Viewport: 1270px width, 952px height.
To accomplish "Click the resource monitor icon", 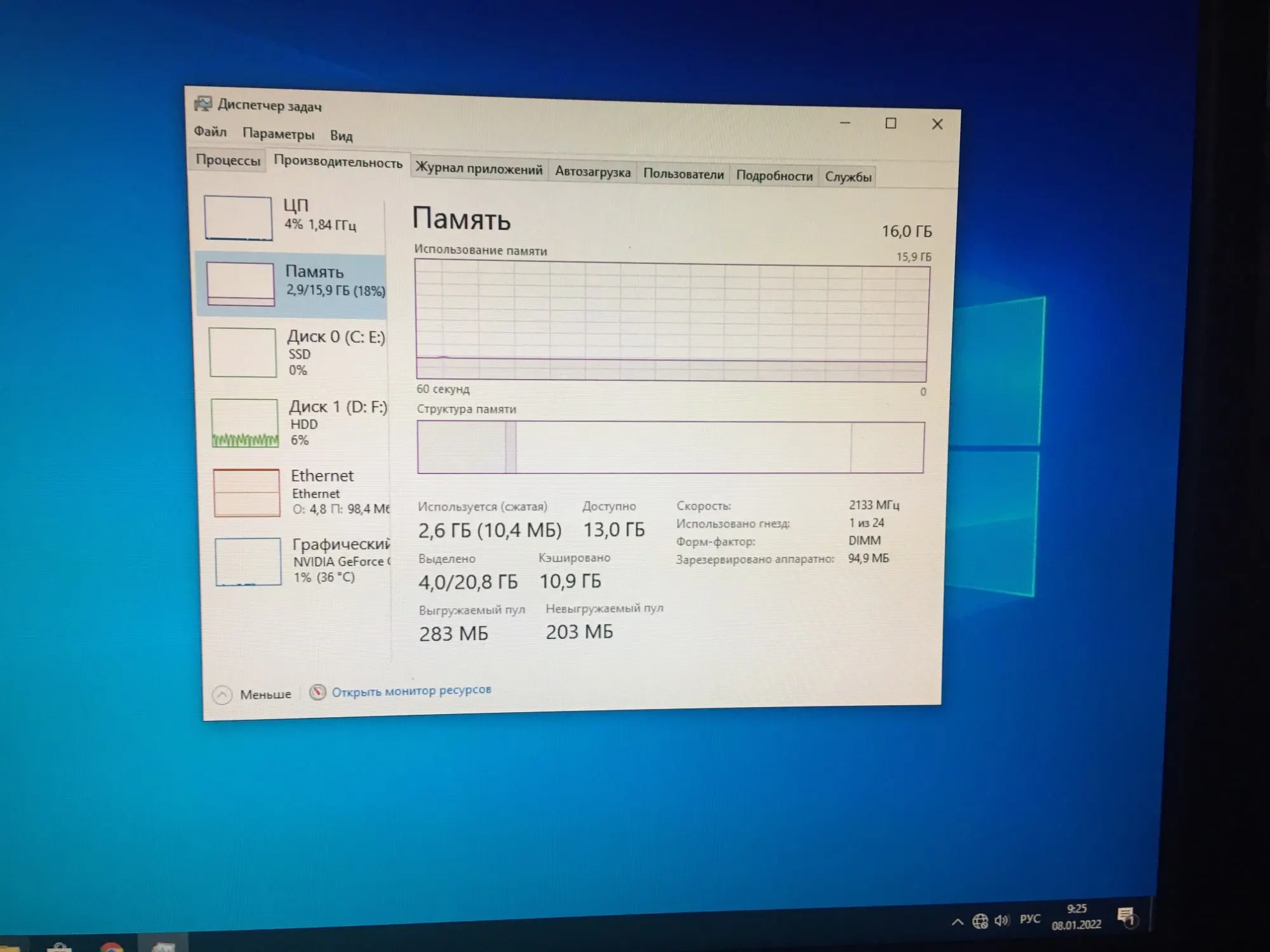I will pos(317,692).
